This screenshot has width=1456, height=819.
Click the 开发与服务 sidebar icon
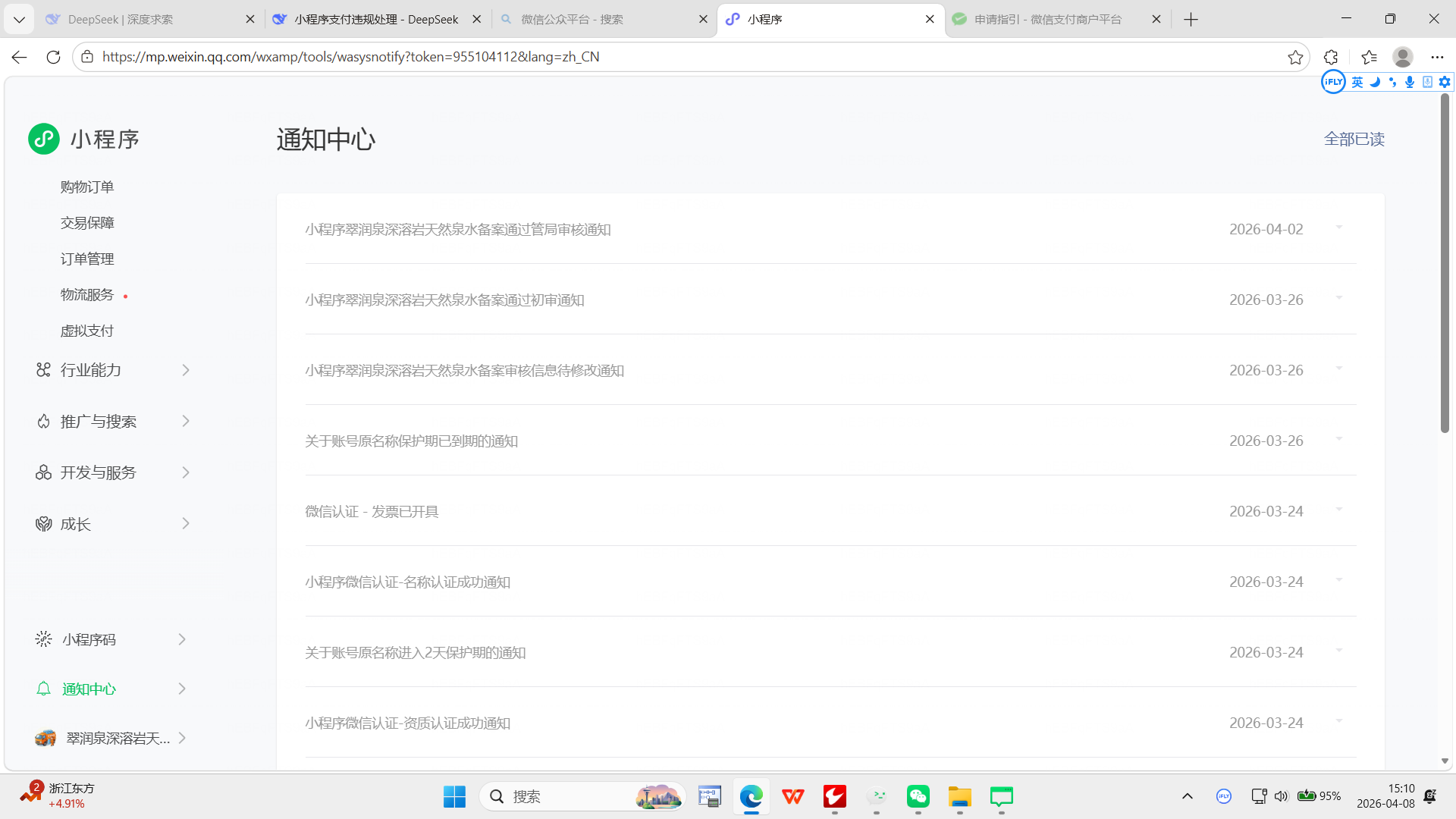point(43,472)
